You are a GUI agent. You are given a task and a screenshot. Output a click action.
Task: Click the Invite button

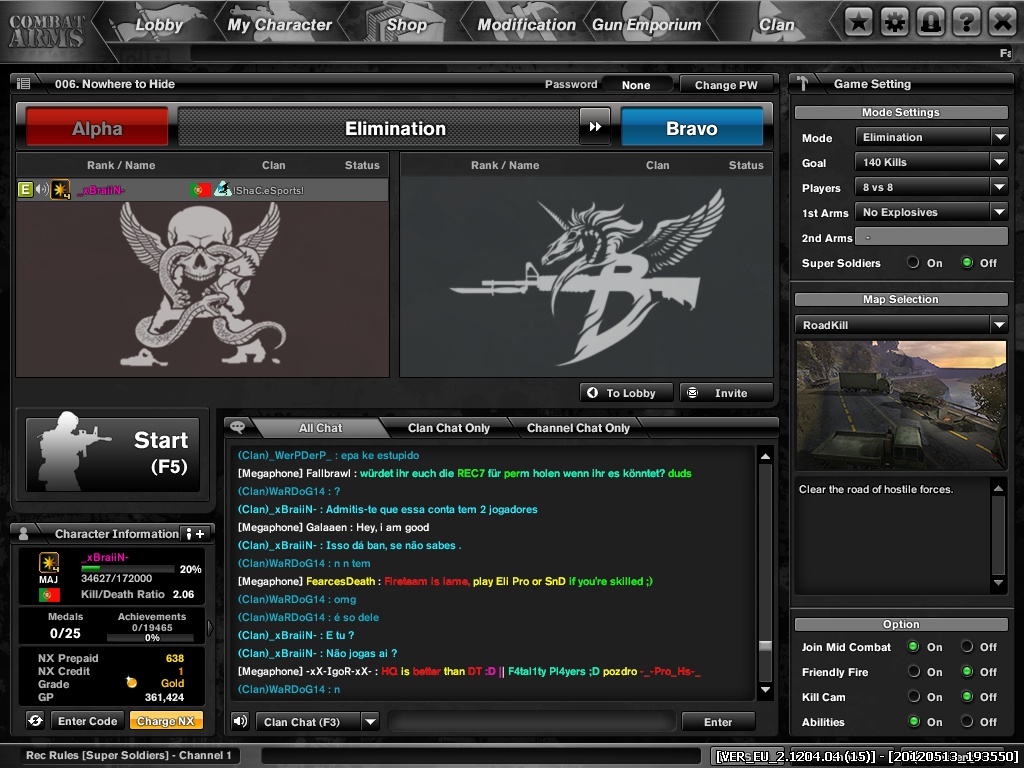726,392
